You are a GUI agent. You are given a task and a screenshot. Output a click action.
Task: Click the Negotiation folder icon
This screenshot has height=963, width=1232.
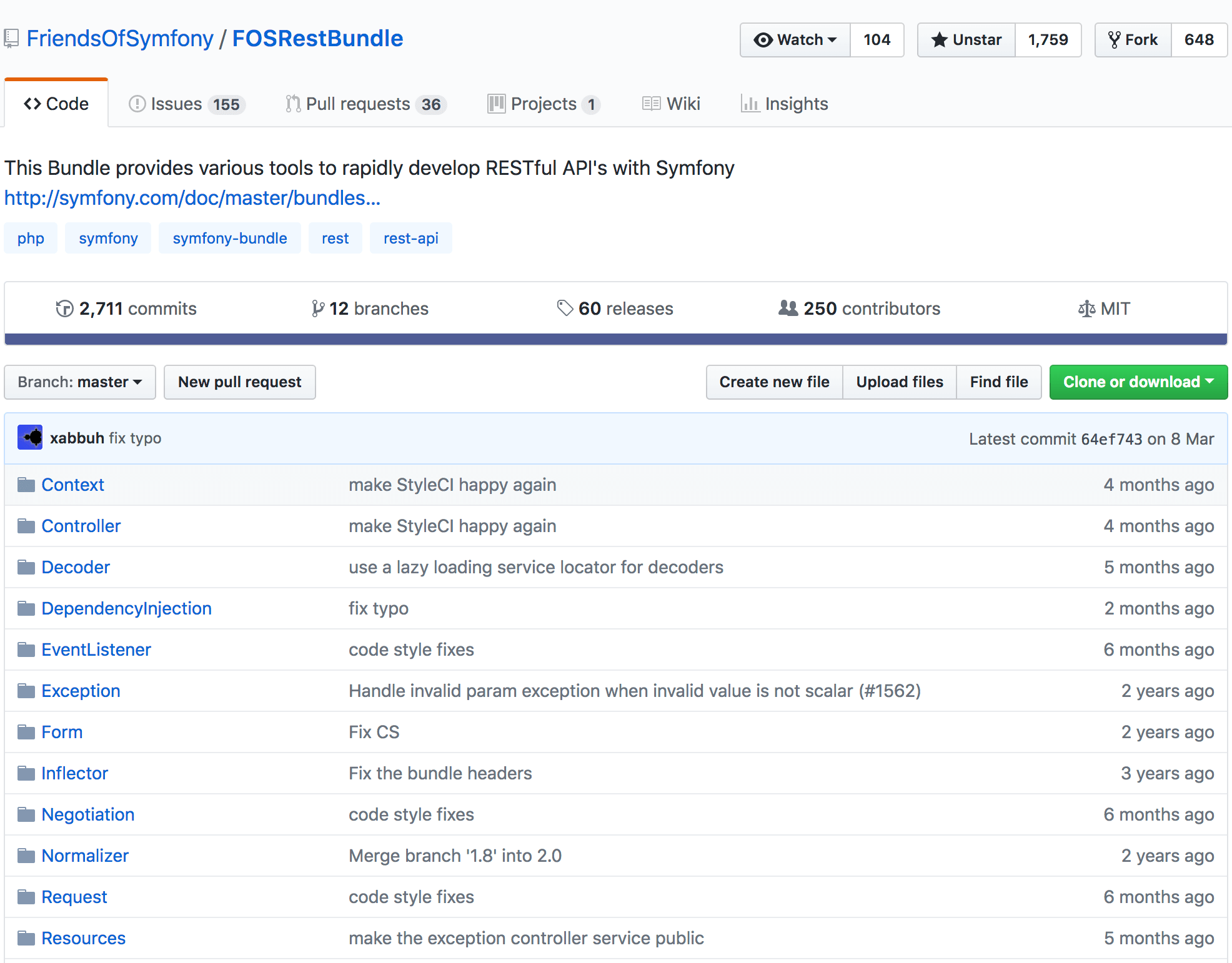pos(26,814)
